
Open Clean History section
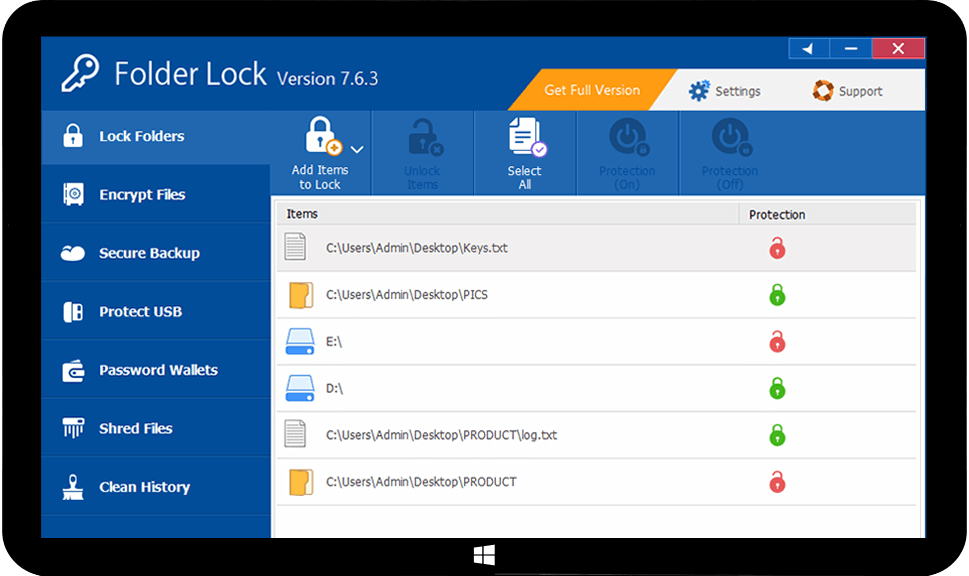click(156, 487)
